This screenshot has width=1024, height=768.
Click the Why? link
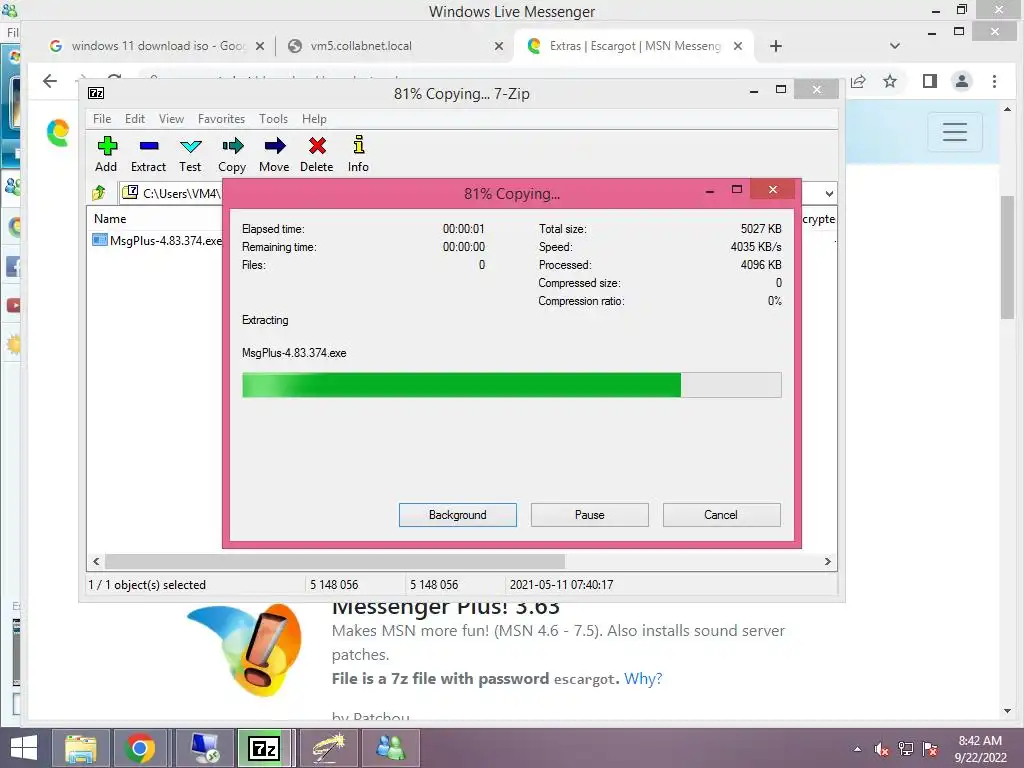[x=643, y=679]
